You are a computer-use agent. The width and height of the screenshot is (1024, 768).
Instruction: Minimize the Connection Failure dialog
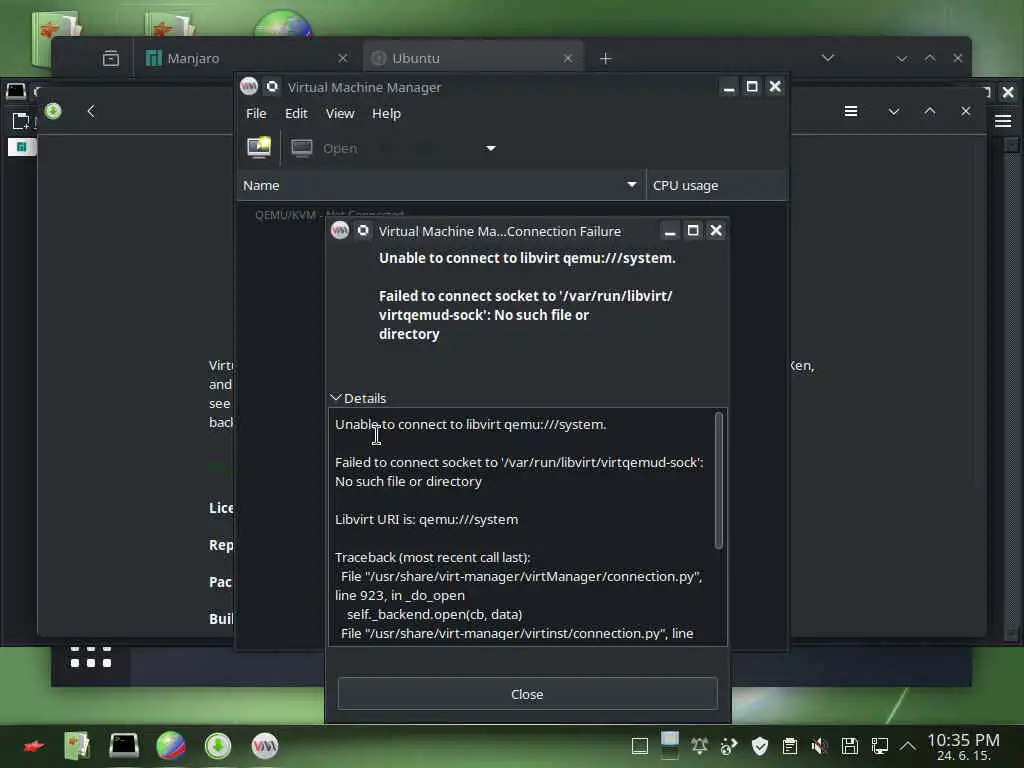pyautogui.click(x=669, y=231)
